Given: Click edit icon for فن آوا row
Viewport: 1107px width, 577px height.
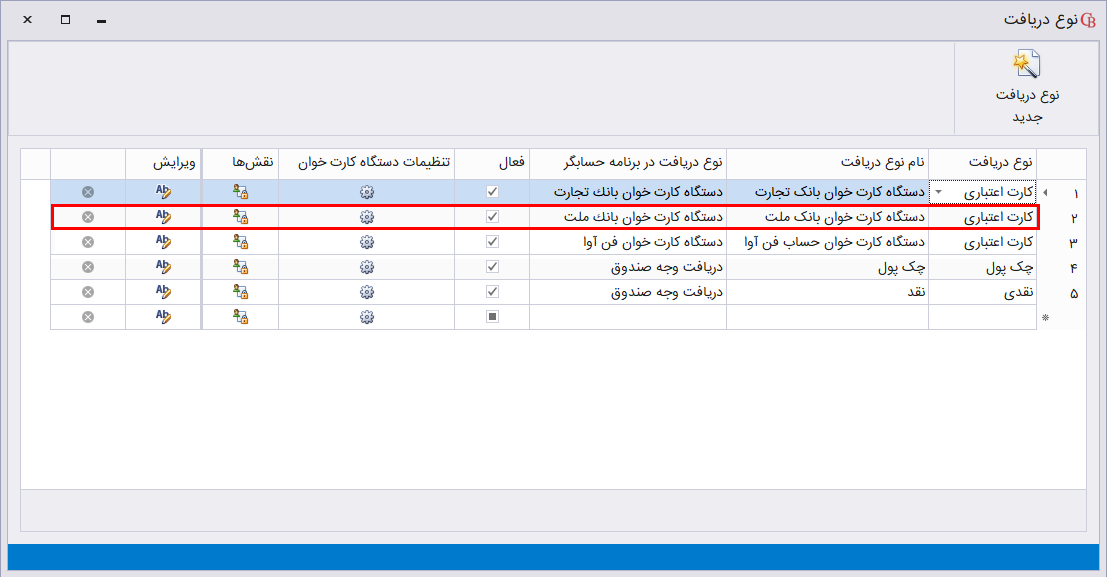Looking at the screenshot, I should [x=163, y=242].
